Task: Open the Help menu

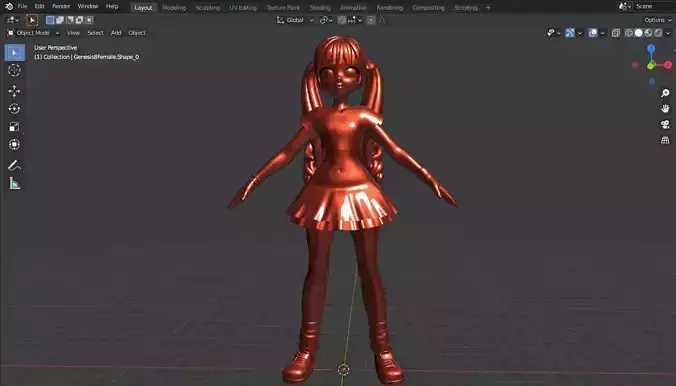Action: tap(112, 6)
